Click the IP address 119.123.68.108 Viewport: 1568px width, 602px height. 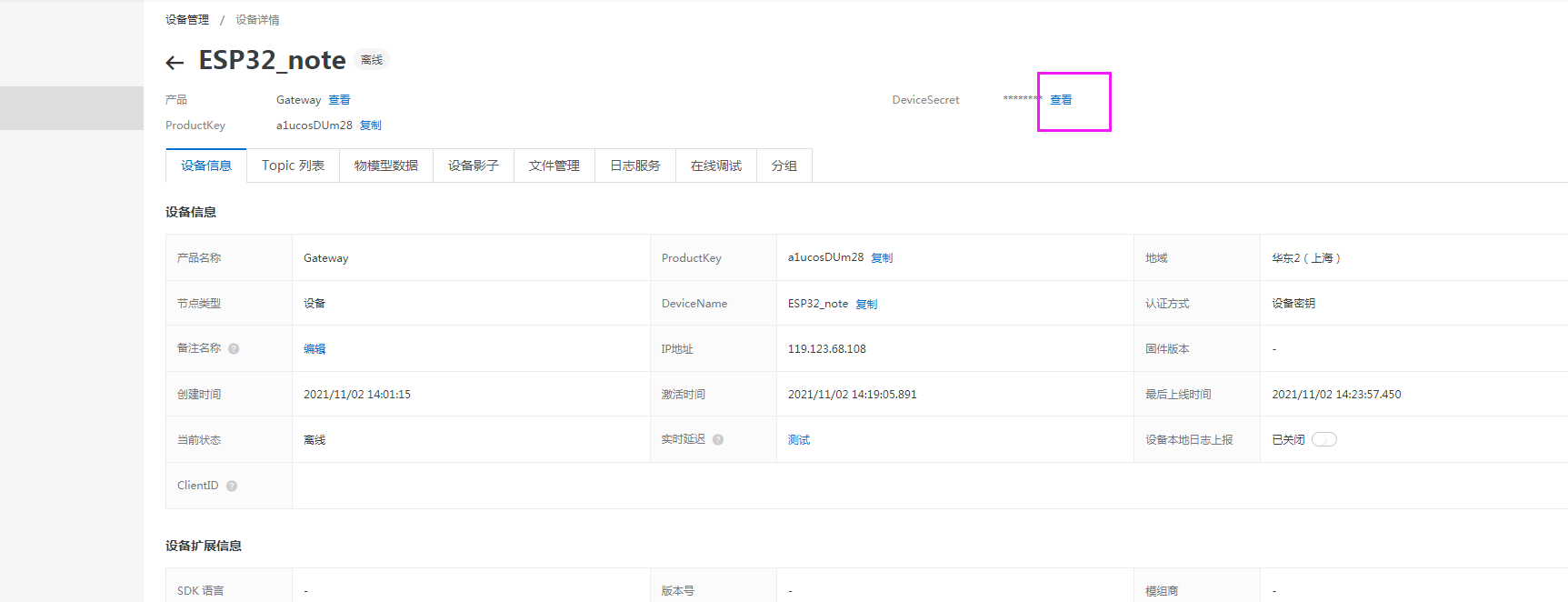[827, 349]
